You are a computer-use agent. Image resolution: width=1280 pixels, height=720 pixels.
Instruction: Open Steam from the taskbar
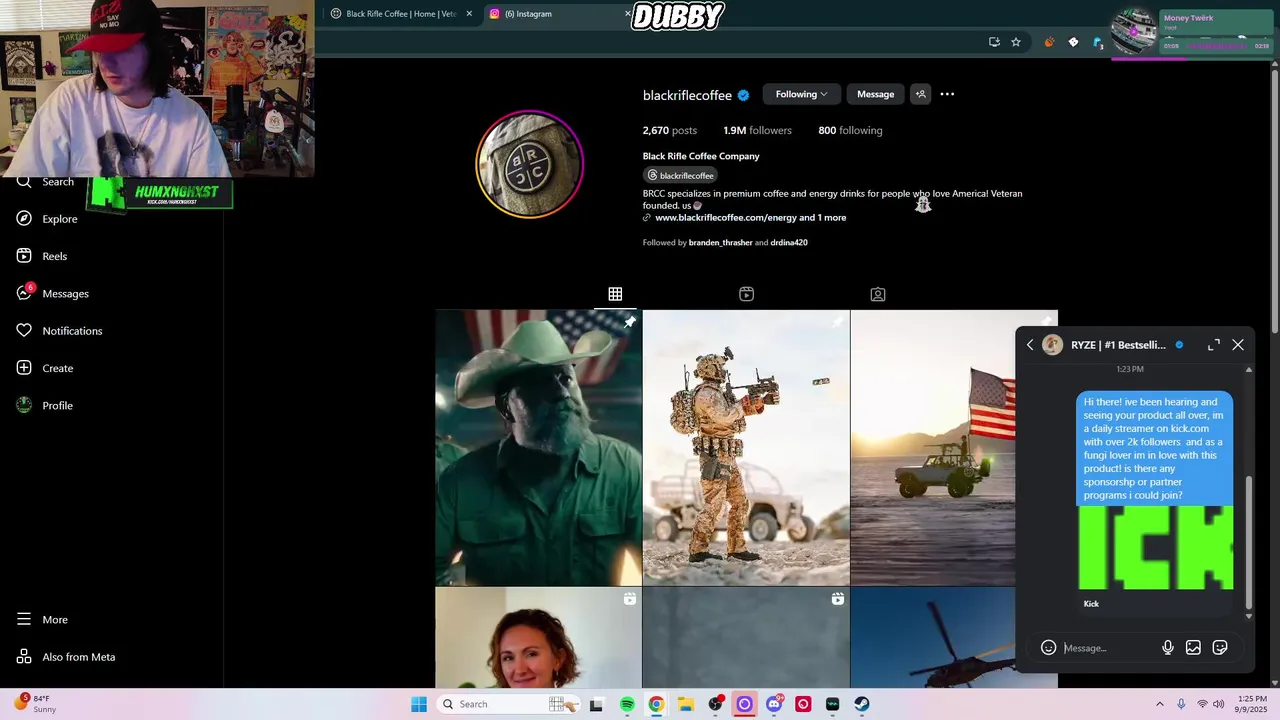[861, 704]
